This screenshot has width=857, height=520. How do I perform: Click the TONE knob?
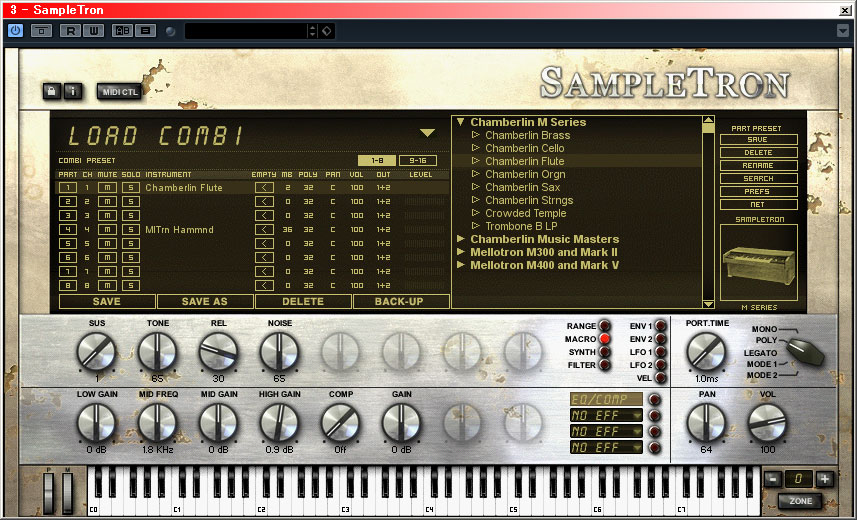pos(157,352)
